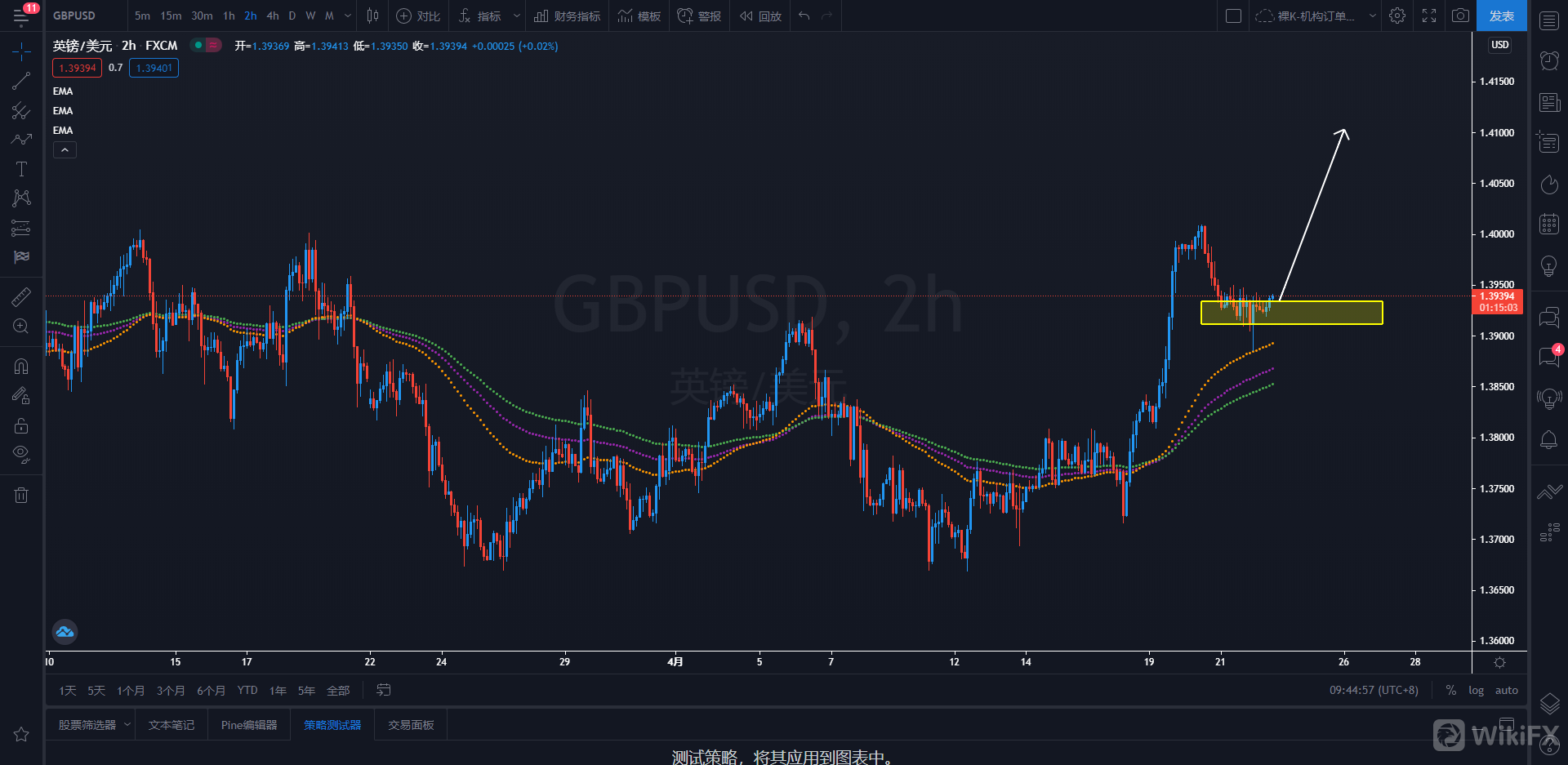This screenshot has width=1568, height=765.
Task: Take a chart snapshot with camera icon
Action: tap(1460, 16)
